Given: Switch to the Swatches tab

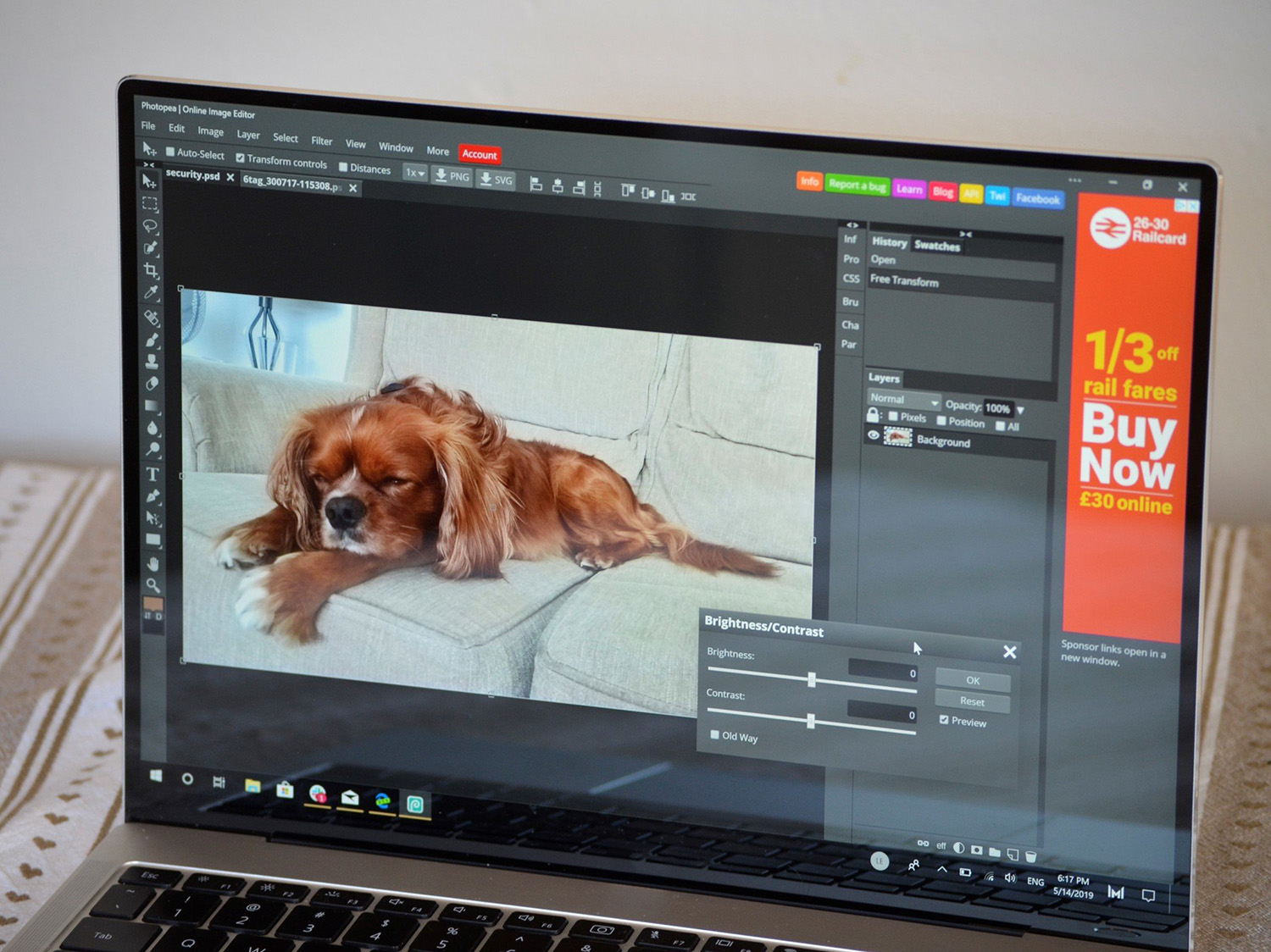Looking at the screenshot, I should point(937,246).
